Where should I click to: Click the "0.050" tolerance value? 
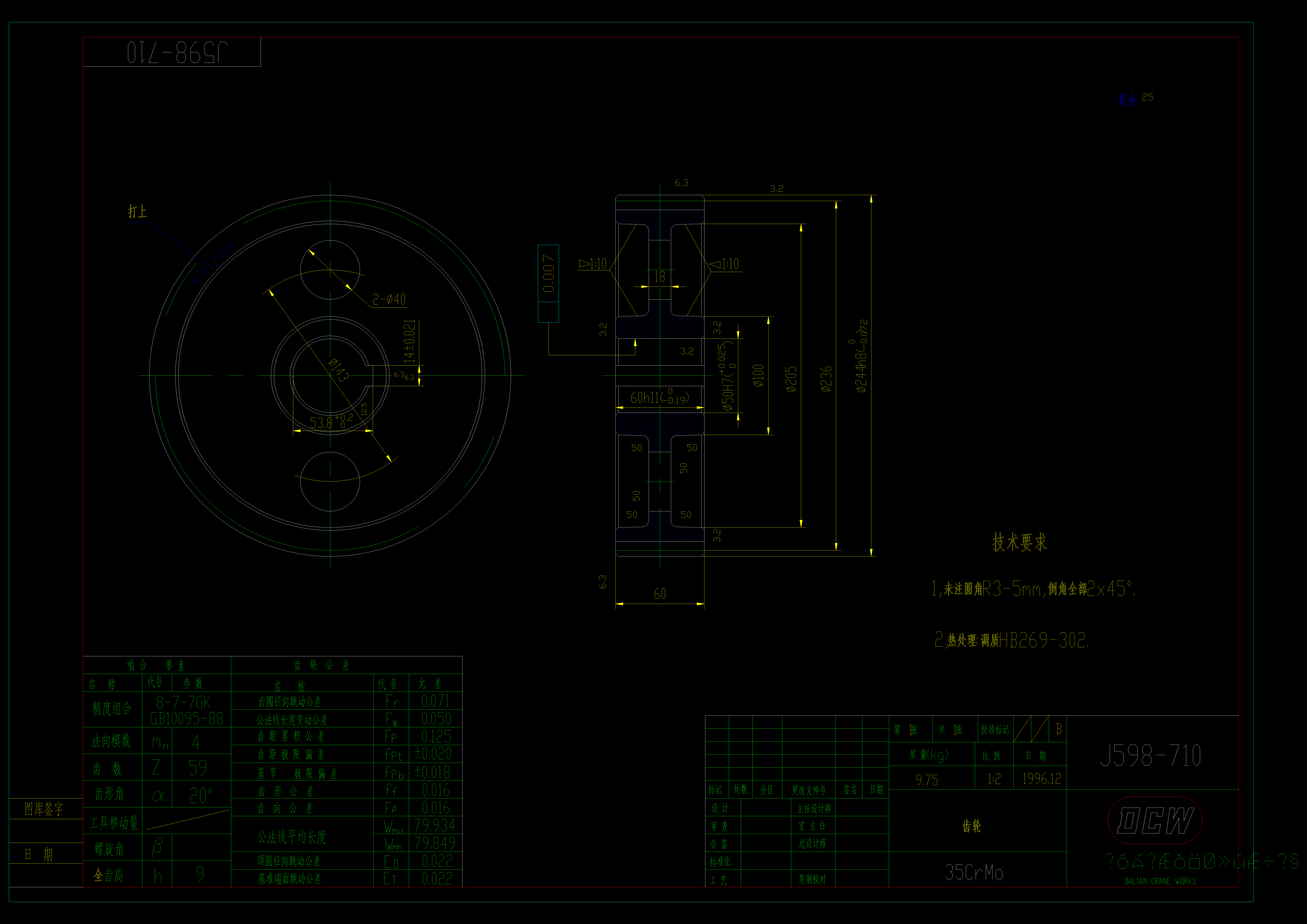[x=436, y=719]
